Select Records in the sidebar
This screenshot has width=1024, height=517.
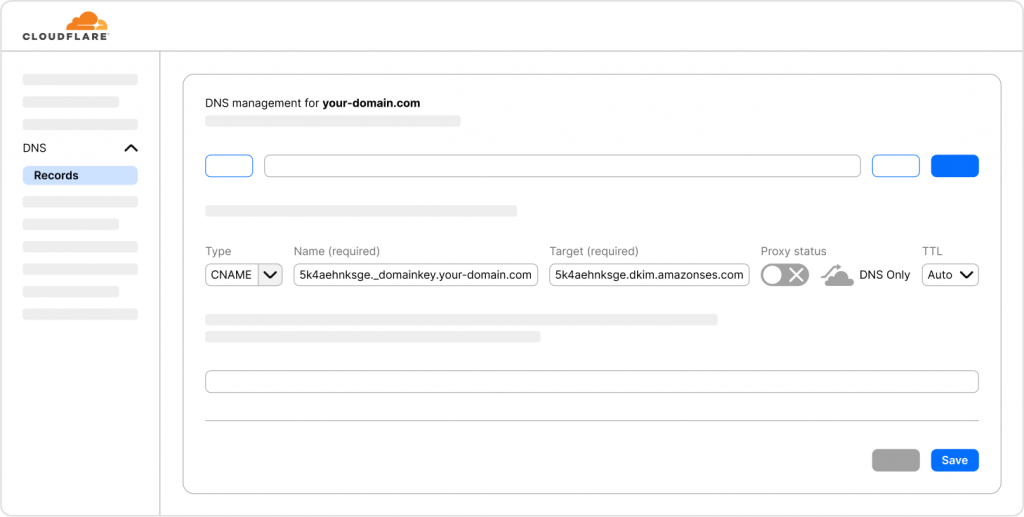tap(80, 175)
